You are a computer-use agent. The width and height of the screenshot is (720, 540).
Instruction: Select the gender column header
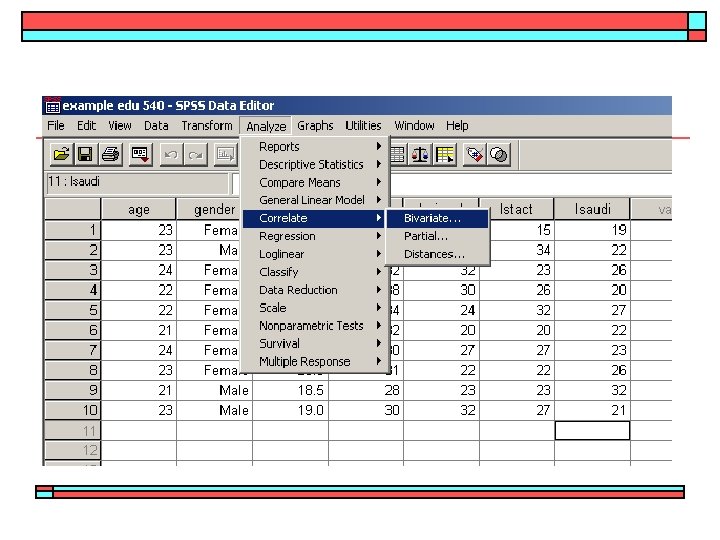(x=209, y=209)
